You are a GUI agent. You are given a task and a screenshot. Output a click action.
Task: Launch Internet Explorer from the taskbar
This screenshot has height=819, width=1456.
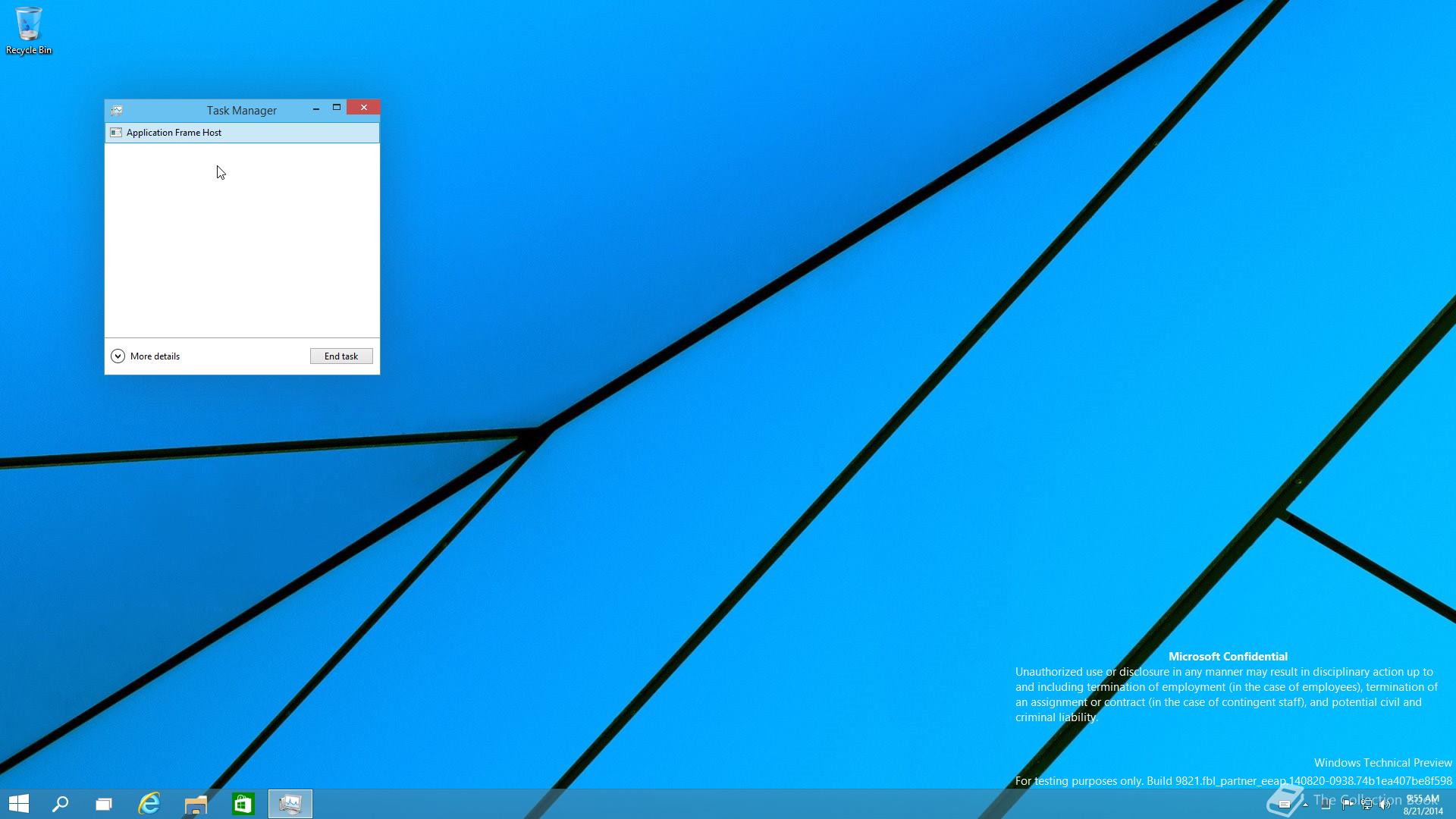click(x=149, y=804)
